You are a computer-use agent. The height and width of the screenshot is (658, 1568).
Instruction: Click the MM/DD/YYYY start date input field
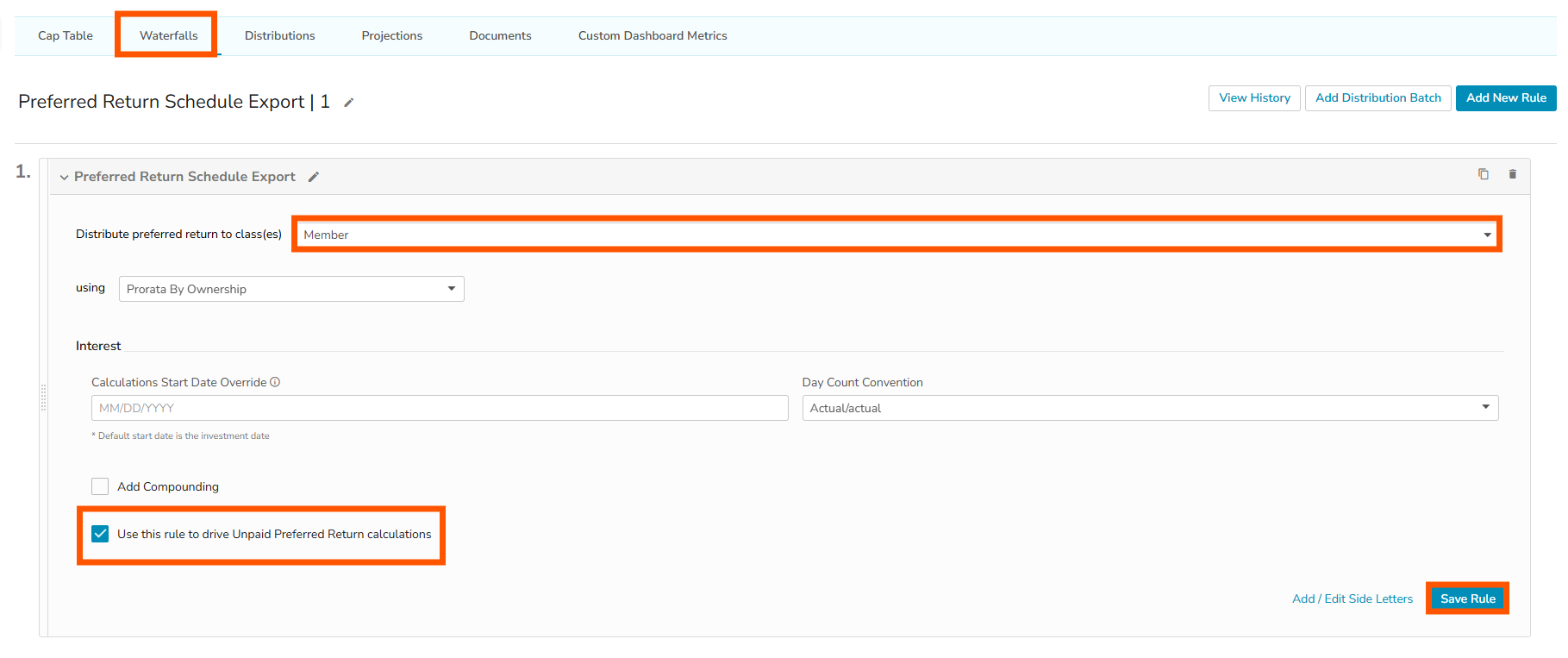tap(440, 408)
